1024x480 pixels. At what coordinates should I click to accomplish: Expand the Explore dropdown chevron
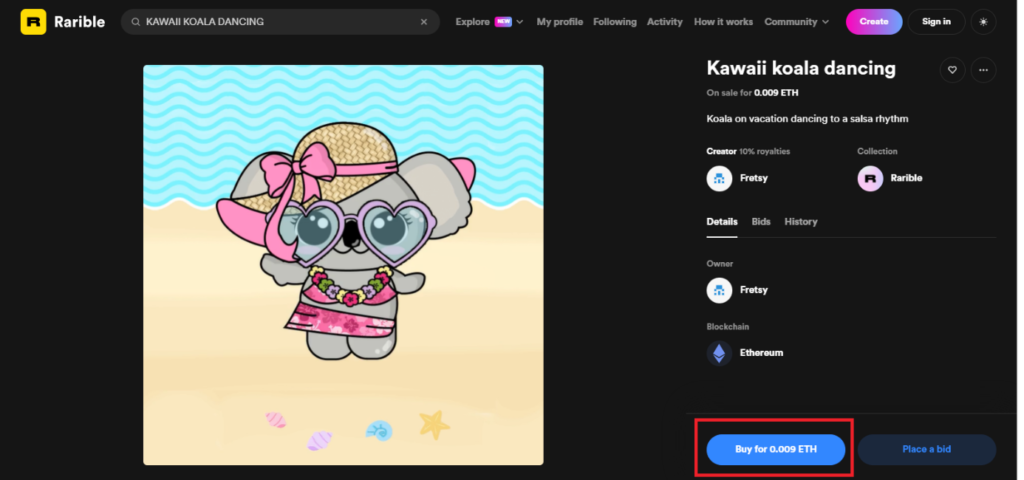[x=520, y=22]
